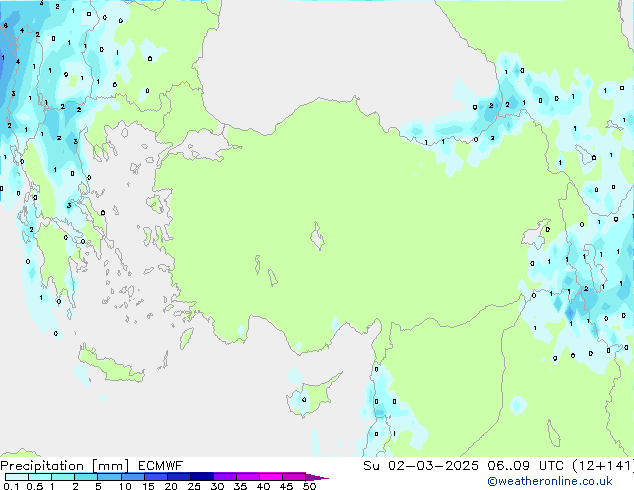Click the 30 to 35 mm legend swatch
Image resolution: width=634 pixels, height=490 pixels.
tap(224, 477)
